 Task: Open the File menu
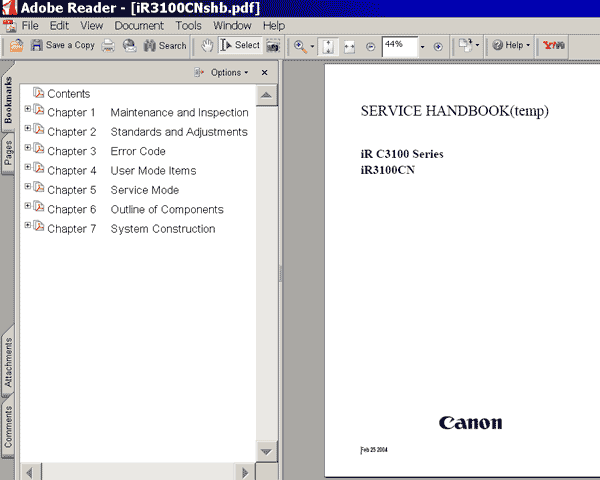[30, 26]
